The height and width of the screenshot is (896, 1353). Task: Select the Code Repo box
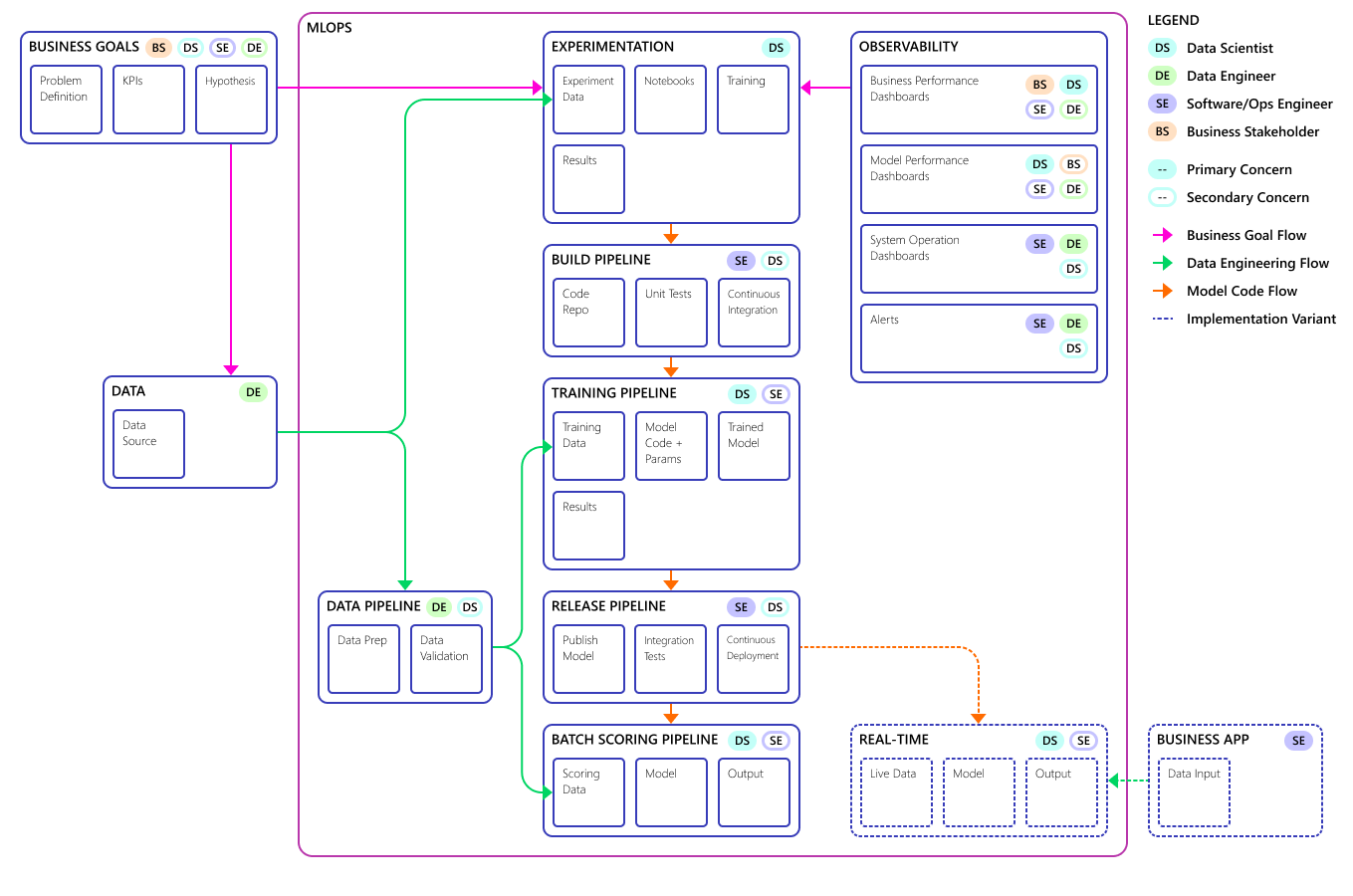pos(588,313)
